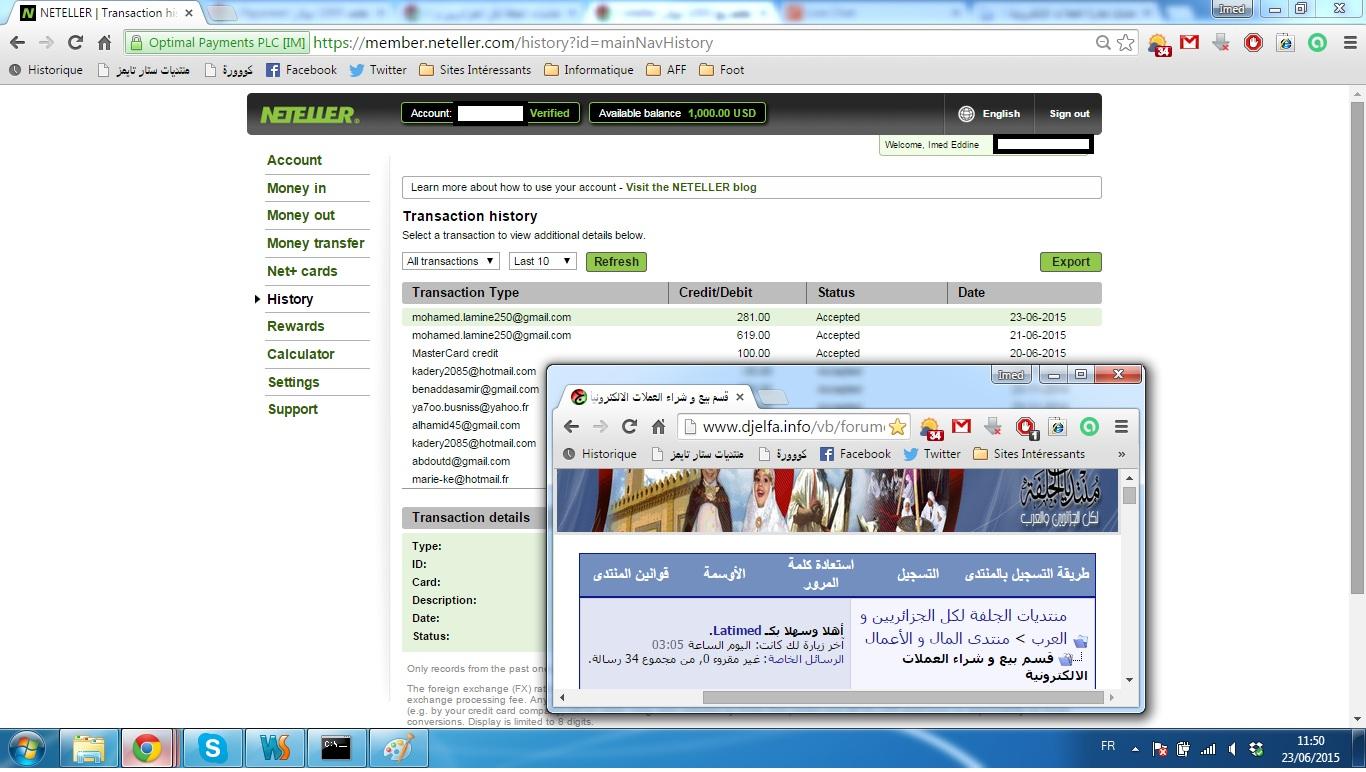
Task: Click the Latimed username link in the forum
Action: 737,631
